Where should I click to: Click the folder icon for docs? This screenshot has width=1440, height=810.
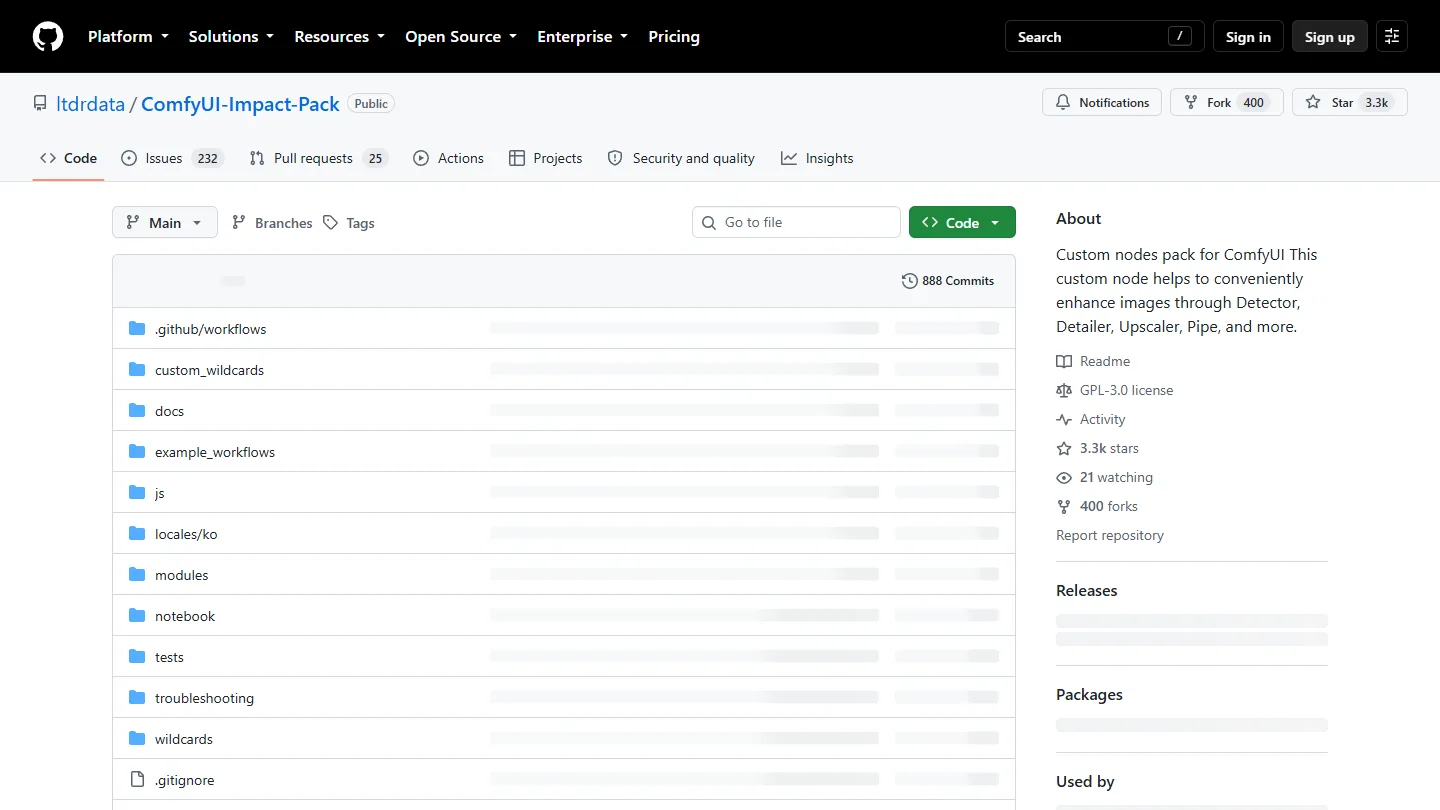[137, 411]
